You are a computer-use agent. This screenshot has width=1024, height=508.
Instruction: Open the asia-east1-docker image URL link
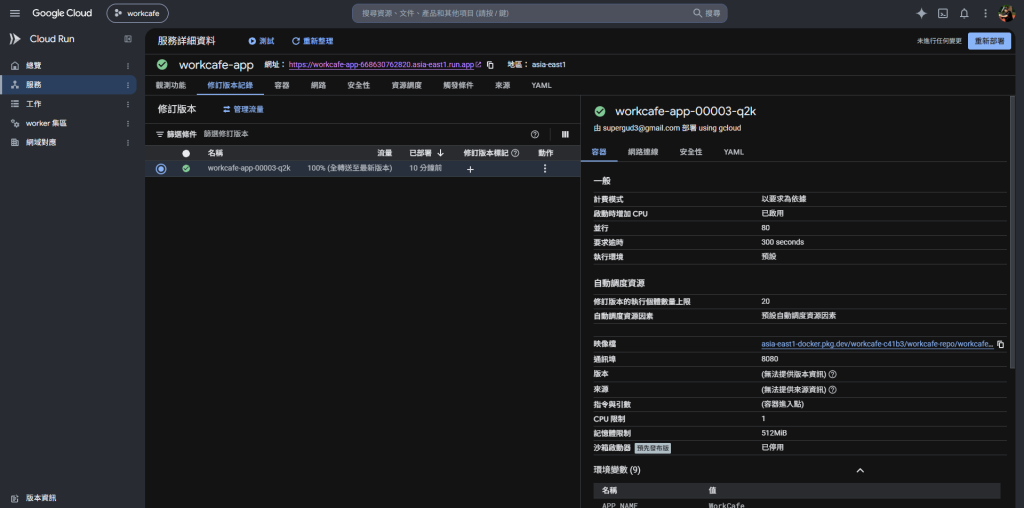coord(877,344)
